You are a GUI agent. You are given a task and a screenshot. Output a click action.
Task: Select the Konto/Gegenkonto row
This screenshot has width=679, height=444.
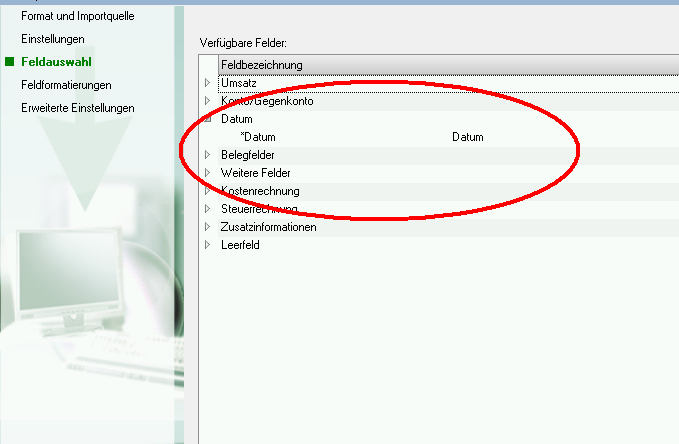(449, 101)
